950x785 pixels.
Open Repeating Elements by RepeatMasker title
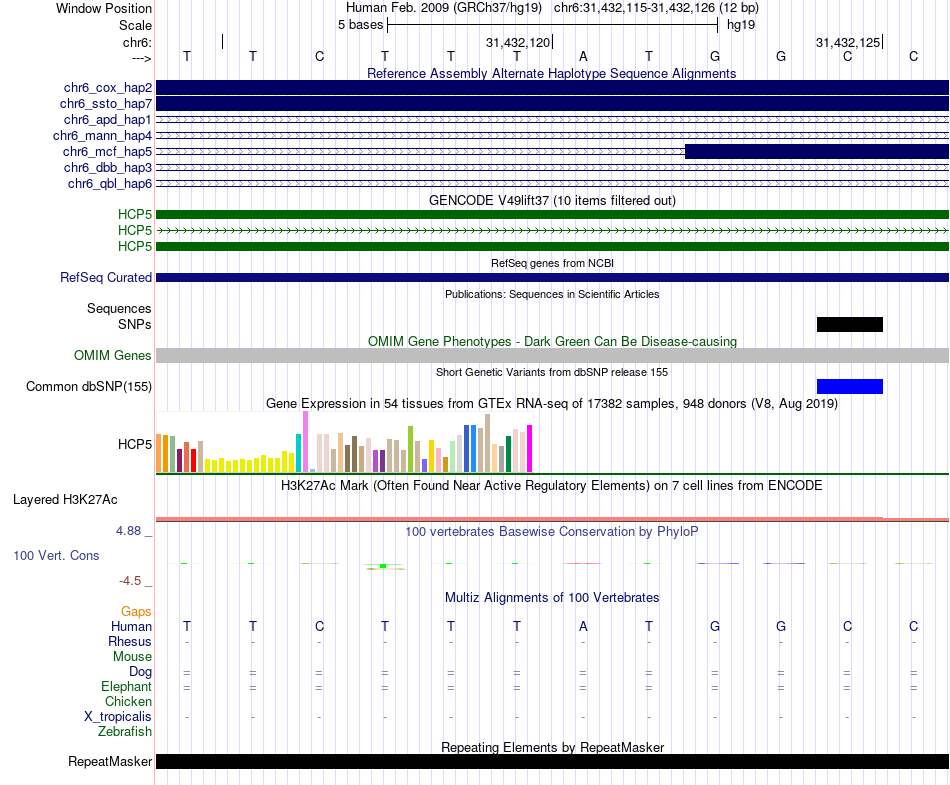coord(552,747)
